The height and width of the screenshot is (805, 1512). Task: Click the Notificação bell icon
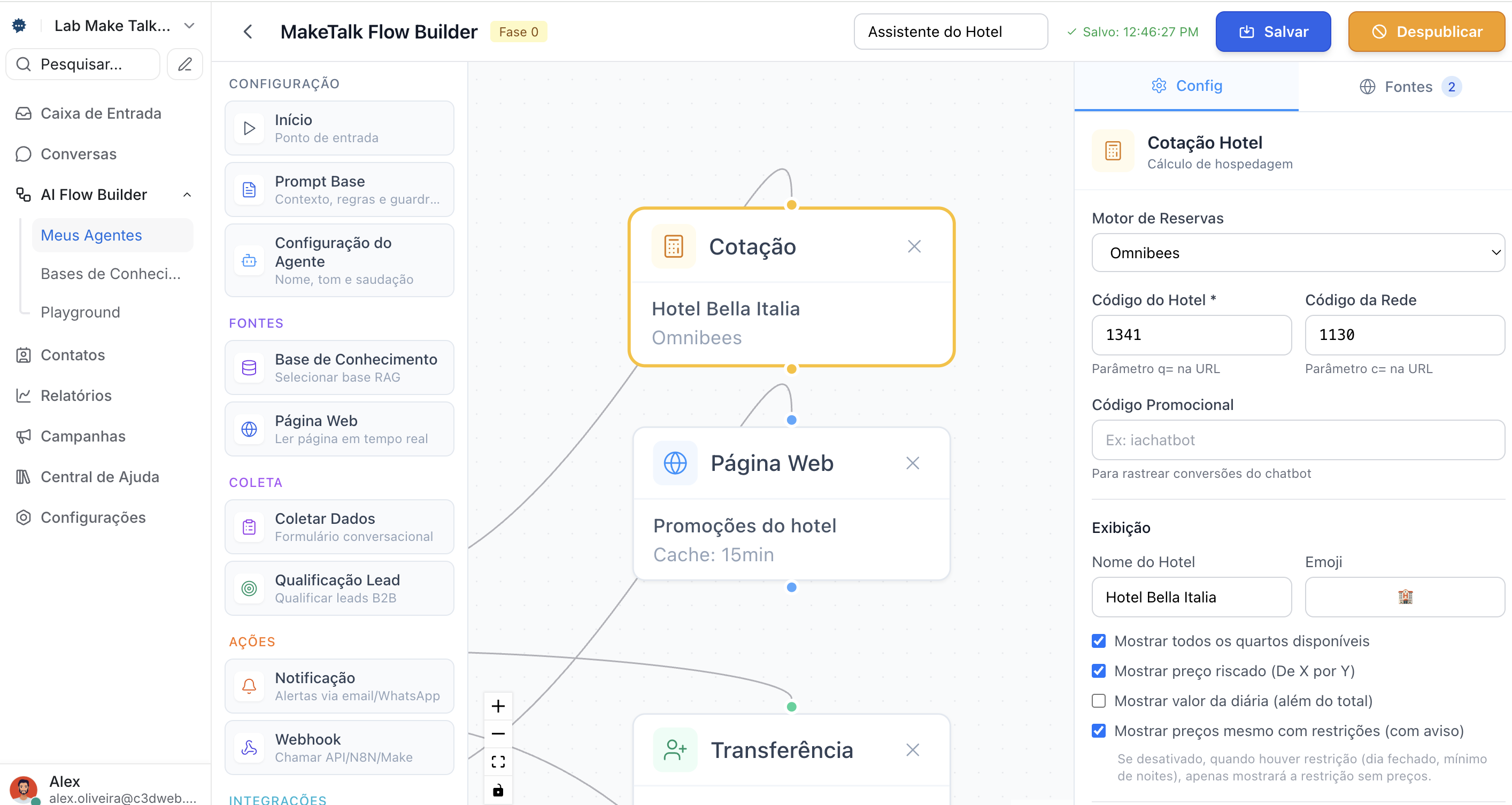click(x=250, y=686)
